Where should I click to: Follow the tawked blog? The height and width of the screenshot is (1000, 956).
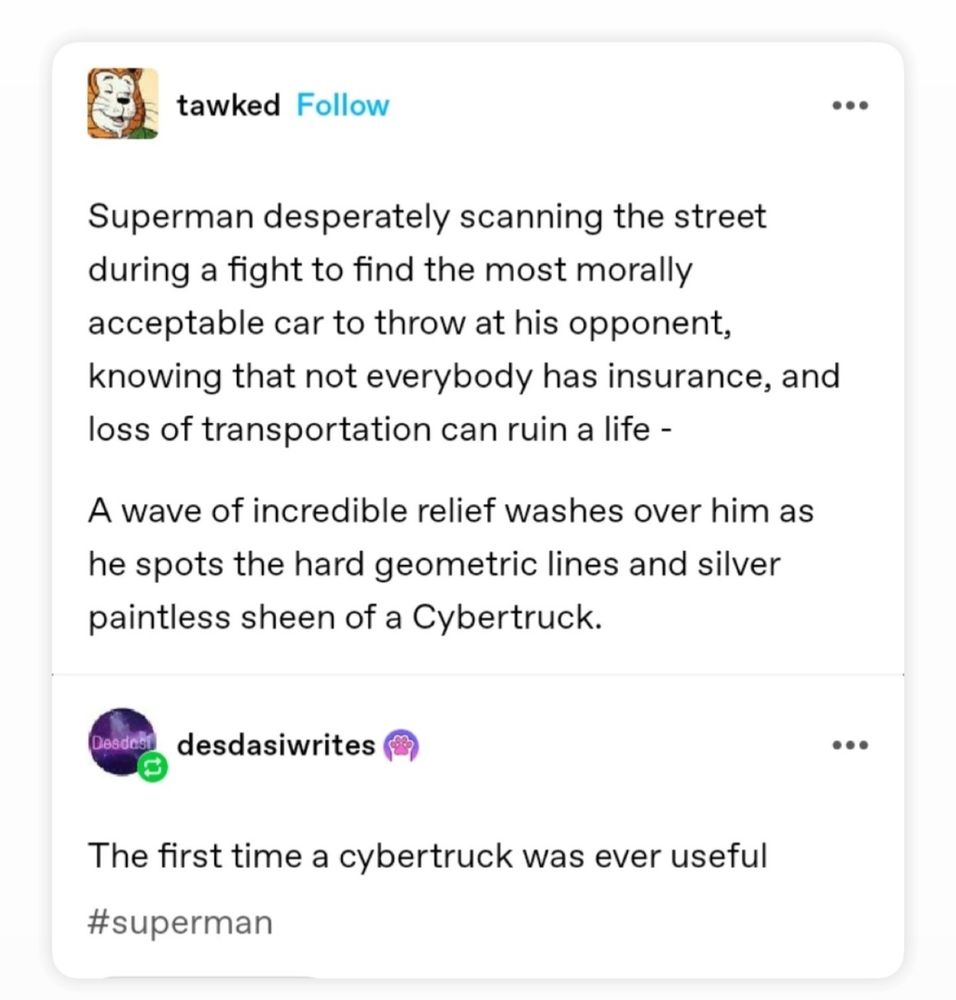342,105
